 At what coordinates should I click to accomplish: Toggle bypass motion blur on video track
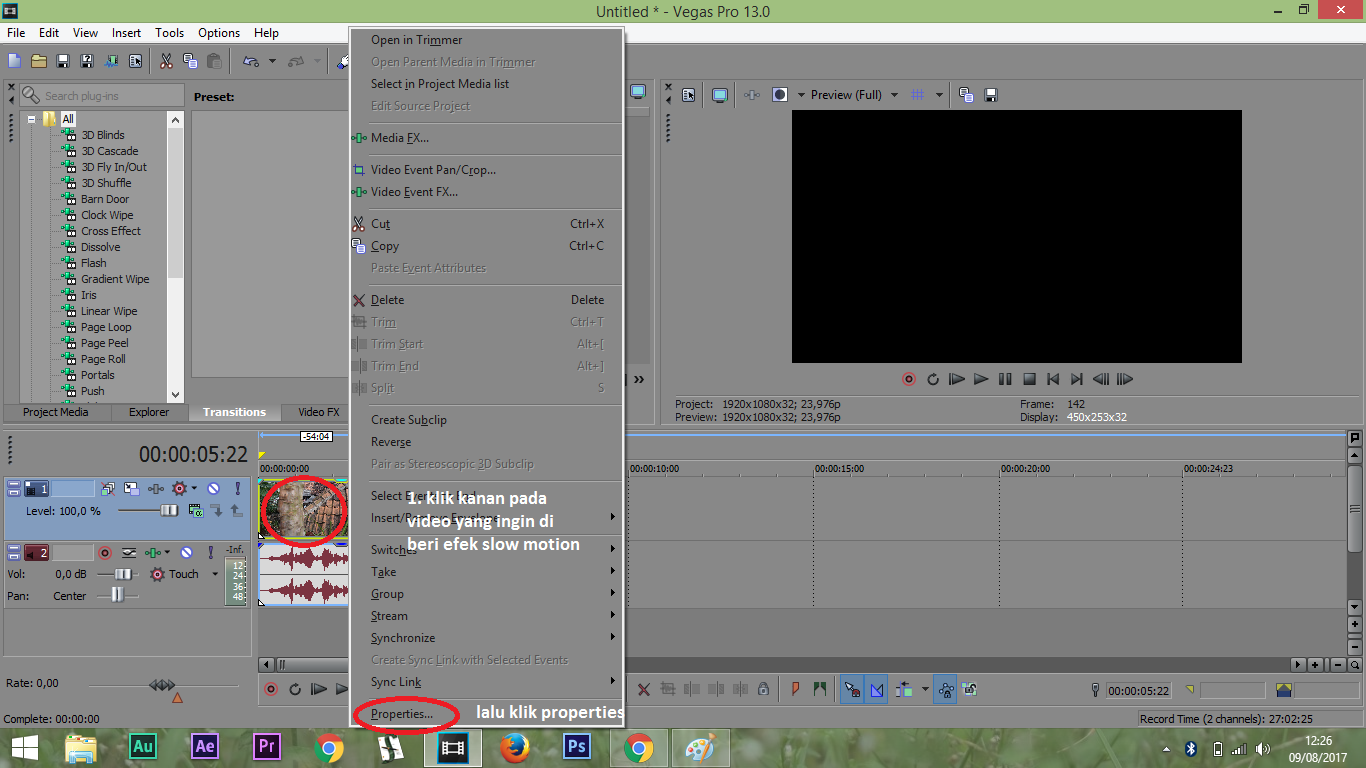tap(108, 489)
